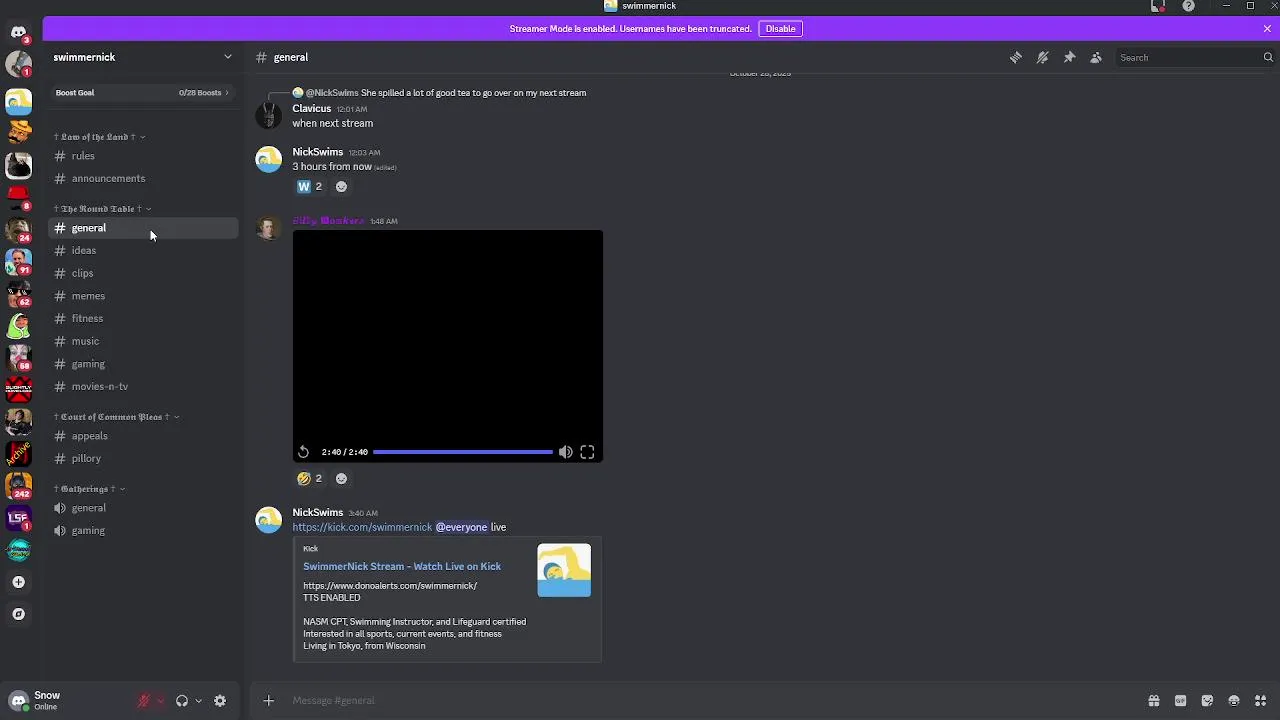Open the sticker picker icon
This screenshot has width=1280, height=720.
click(x=1207, y=701)
